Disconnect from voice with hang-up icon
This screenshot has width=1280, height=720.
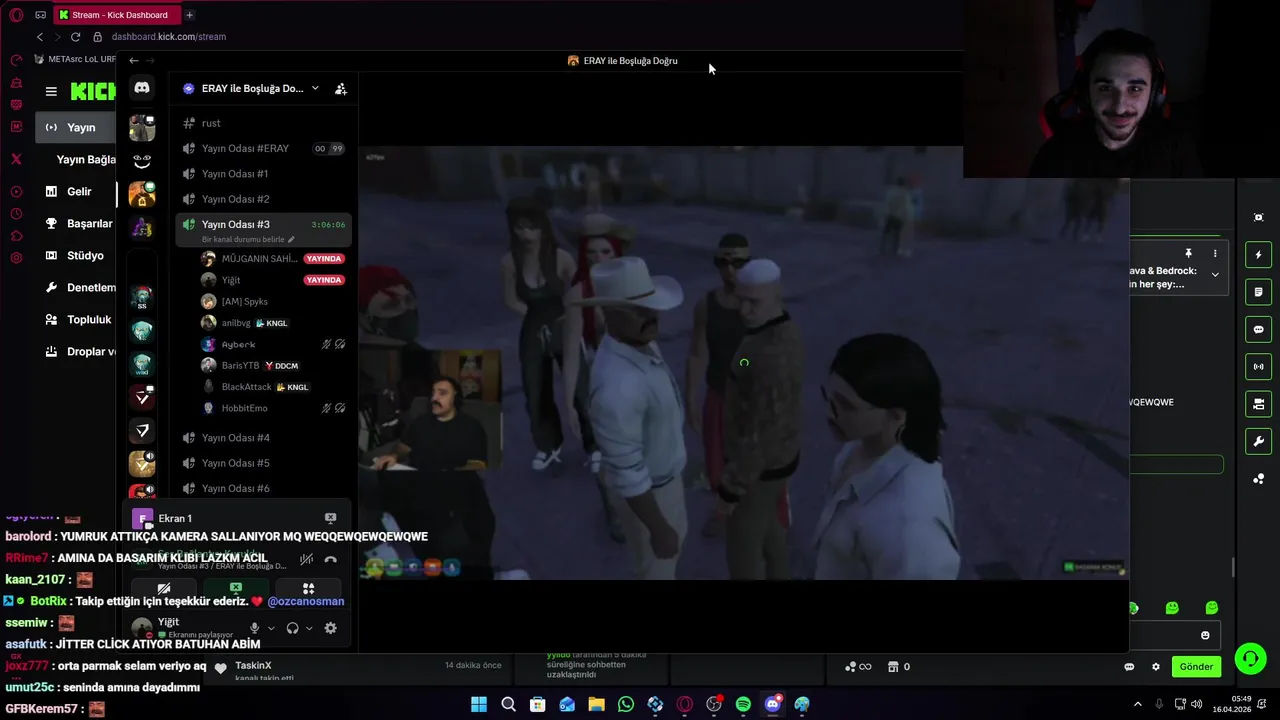click(330, 560)
